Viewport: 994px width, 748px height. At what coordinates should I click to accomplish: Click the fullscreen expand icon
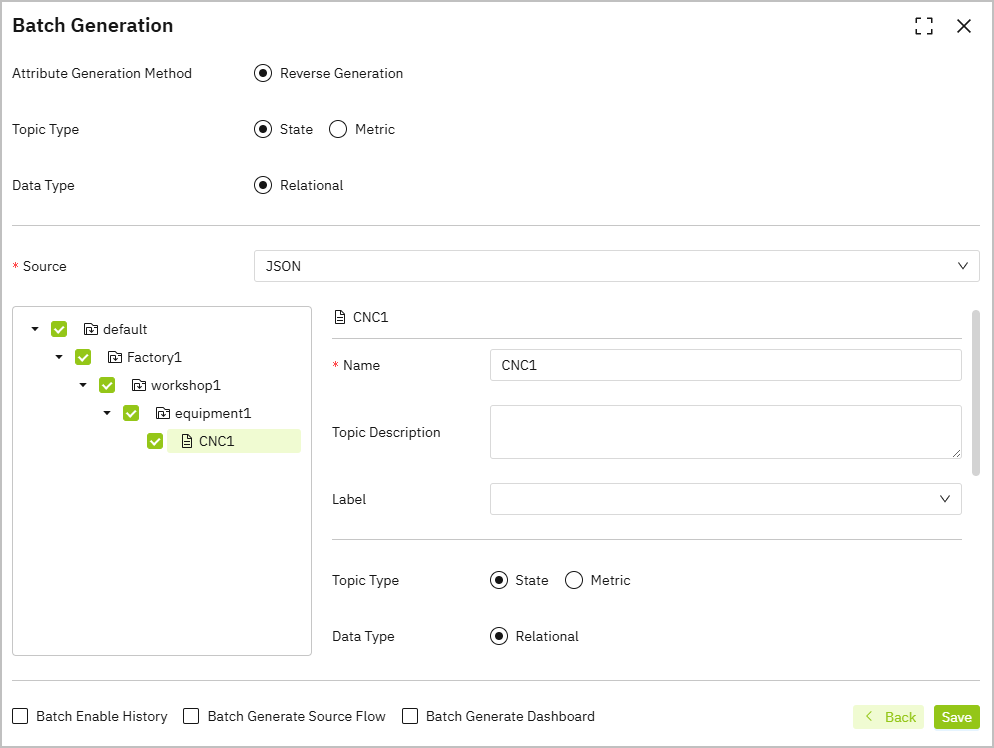pos(924,27)
